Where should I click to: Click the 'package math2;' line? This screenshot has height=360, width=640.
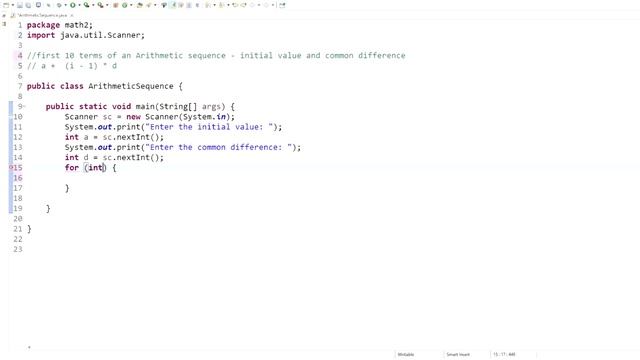point(60,25)
